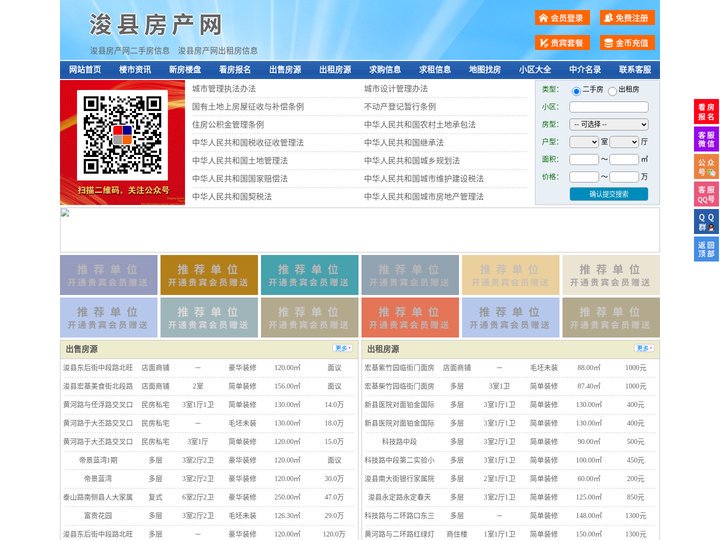
Task: Open listing 泰山路南侧县人大家属
Action: [x=98, y=497]
